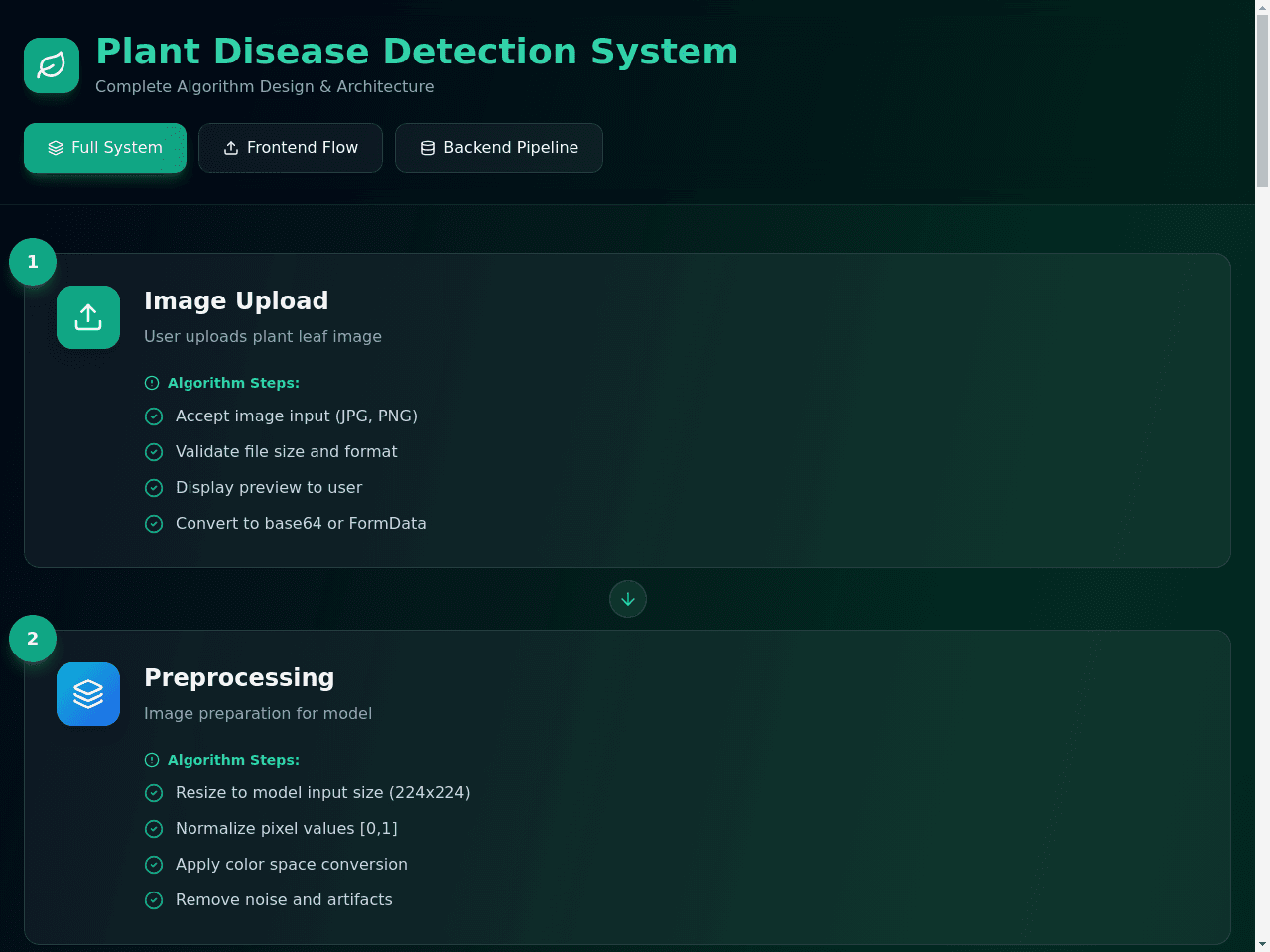Click the step number 2 badge
The width and height of the screenshot is (1270, 952).
point(33,639)
